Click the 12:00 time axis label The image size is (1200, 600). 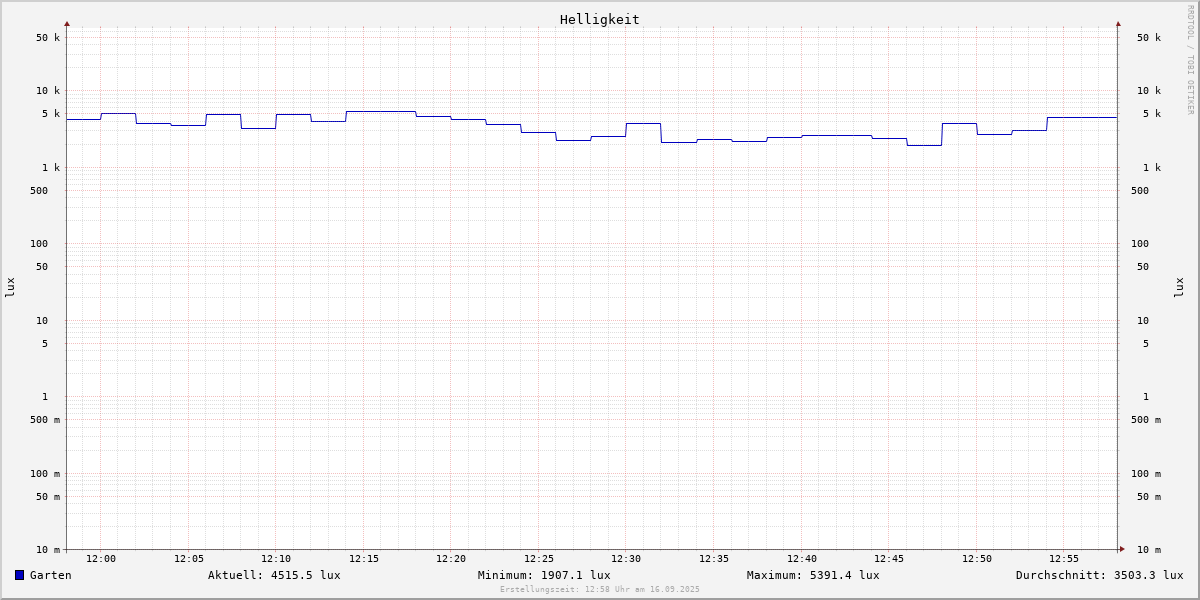click(x=101, y=559)
